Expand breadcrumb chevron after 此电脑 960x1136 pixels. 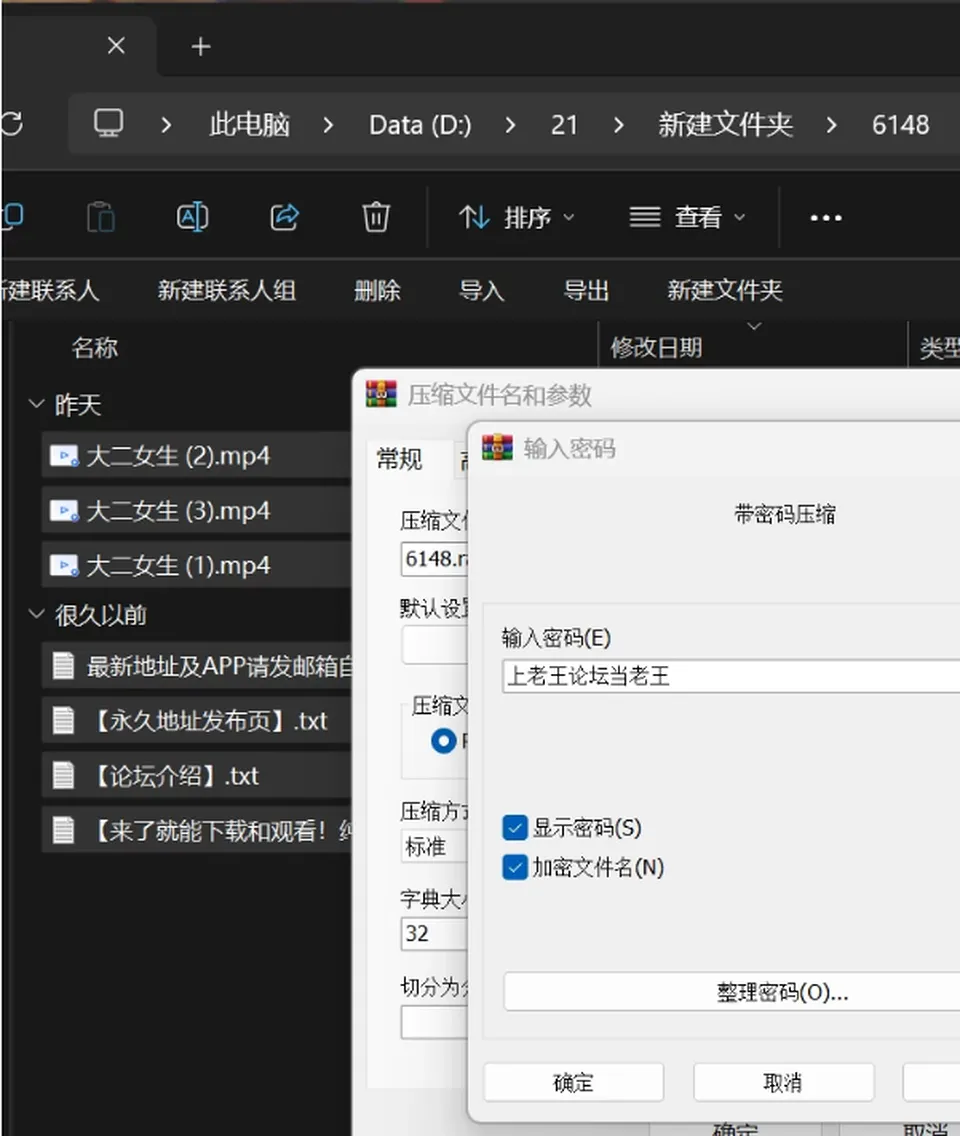[328, 125]
